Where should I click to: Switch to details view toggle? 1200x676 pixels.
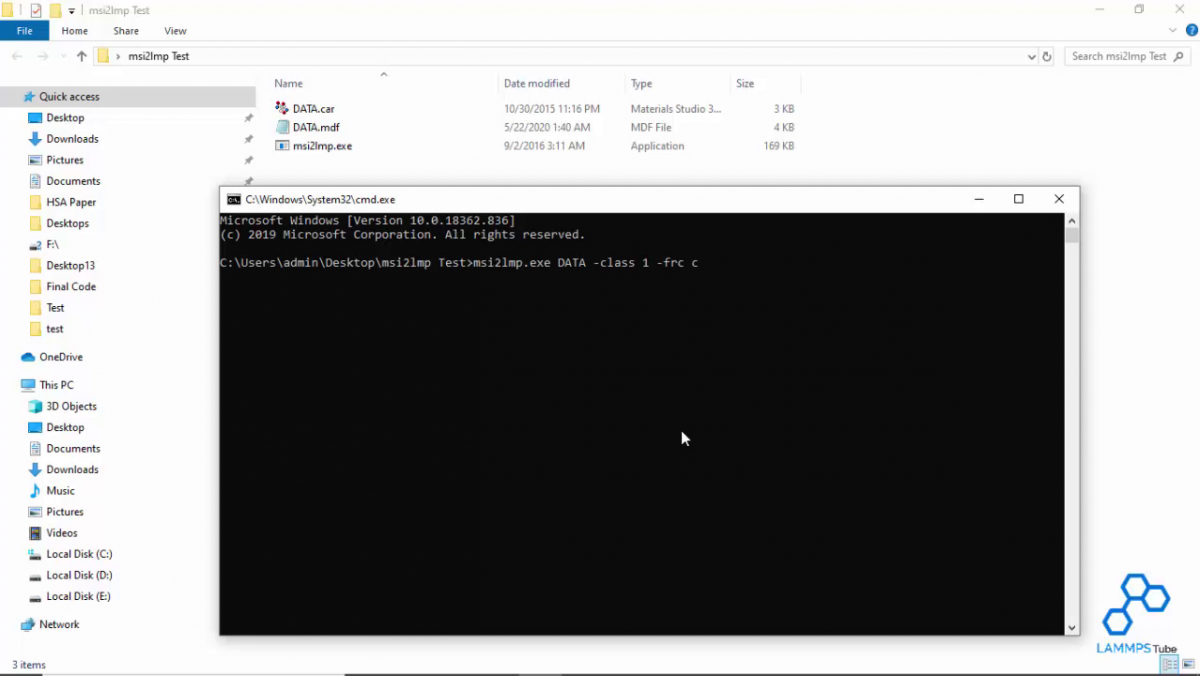click(1170, 665)
